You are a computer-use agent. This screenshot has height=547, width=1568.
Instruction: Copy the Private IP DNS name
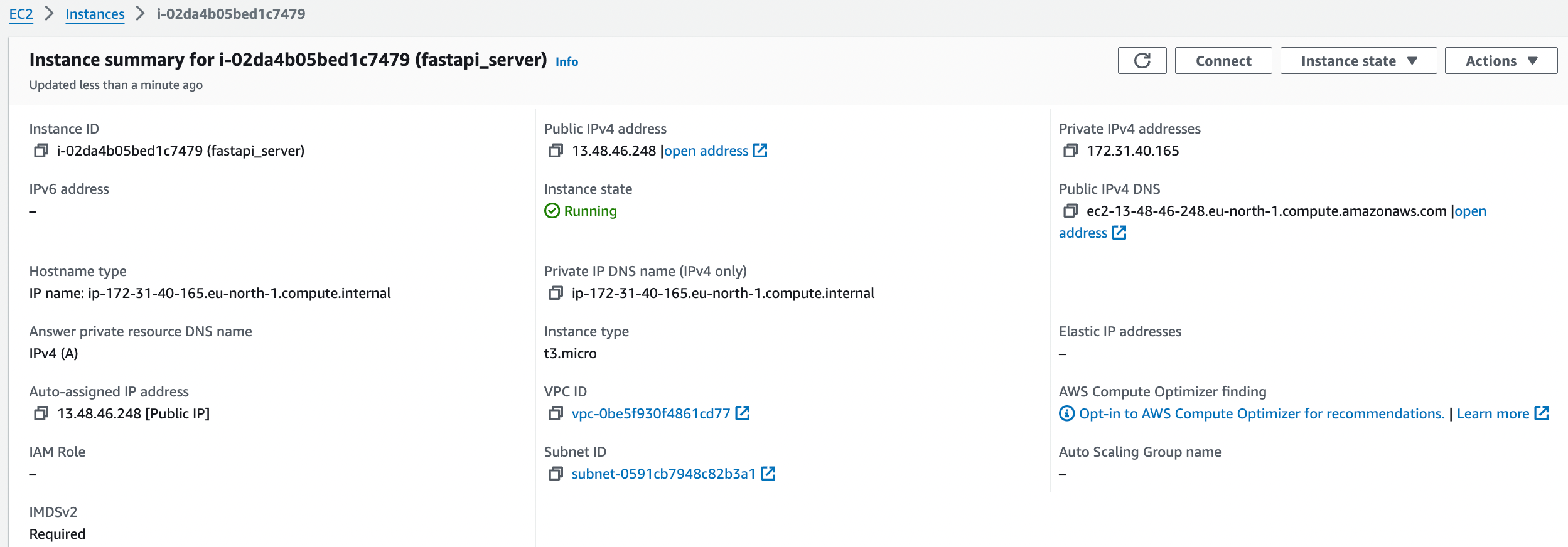coord(556,293)
